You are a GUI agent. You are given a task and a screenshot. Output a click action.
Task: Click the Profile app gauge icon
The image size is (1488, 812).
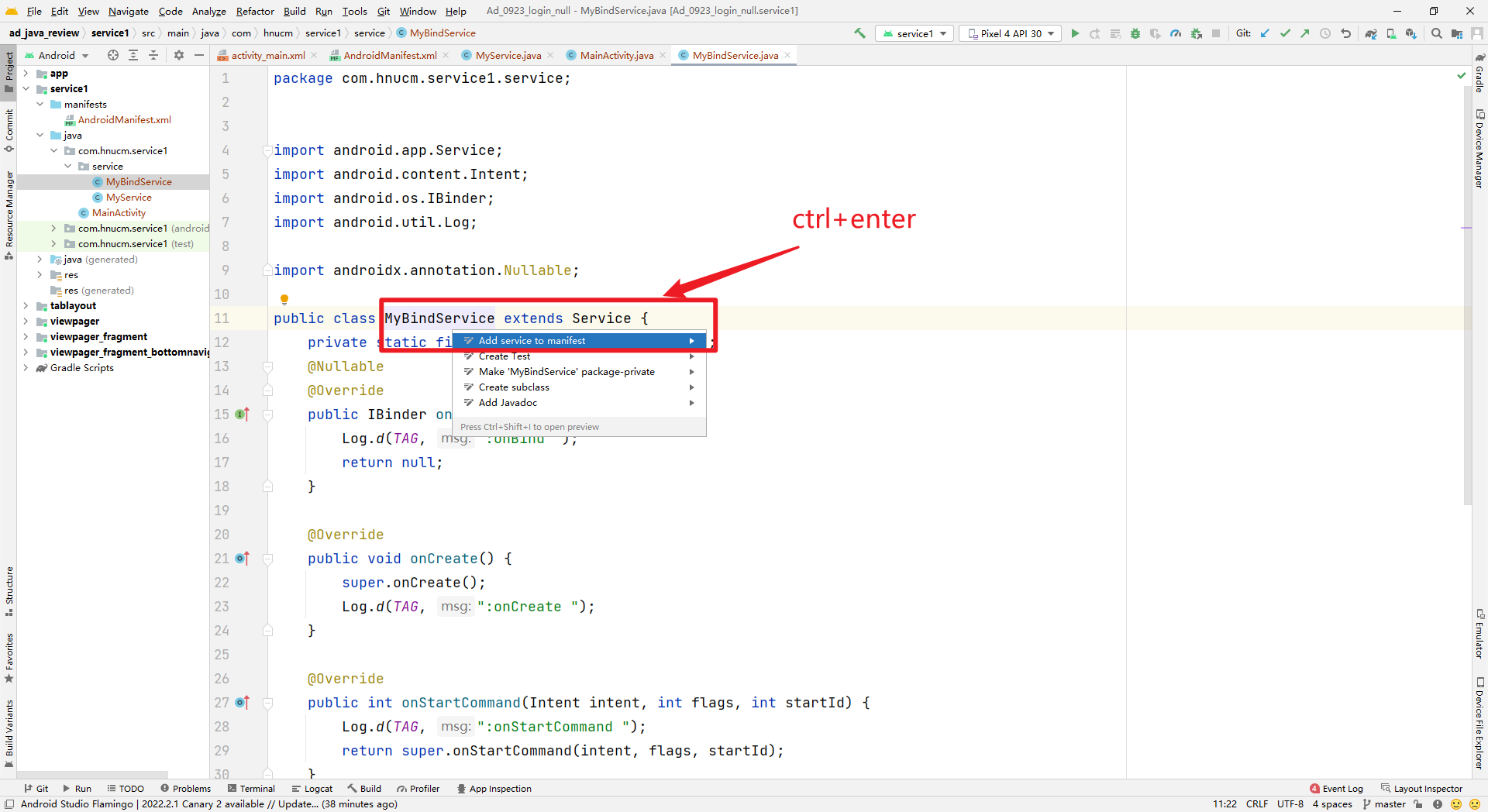coord(1176,33)
